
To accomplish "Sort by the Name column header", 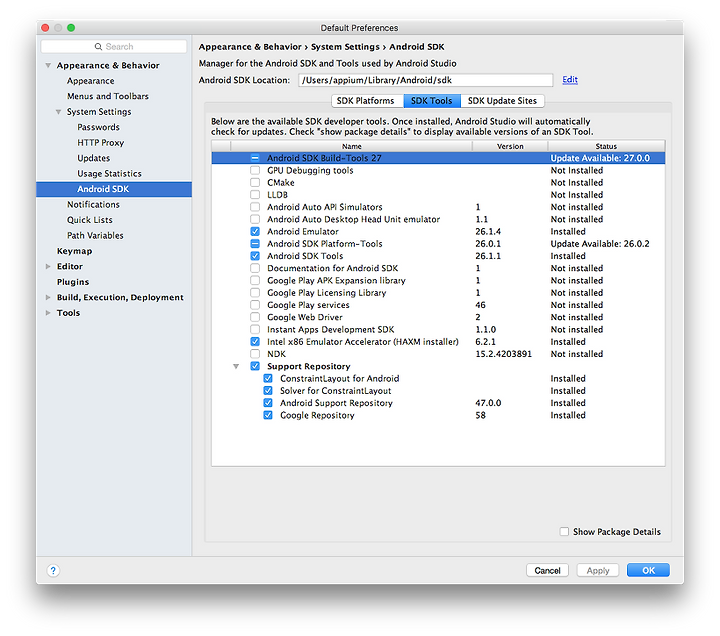I will [351, 146].
